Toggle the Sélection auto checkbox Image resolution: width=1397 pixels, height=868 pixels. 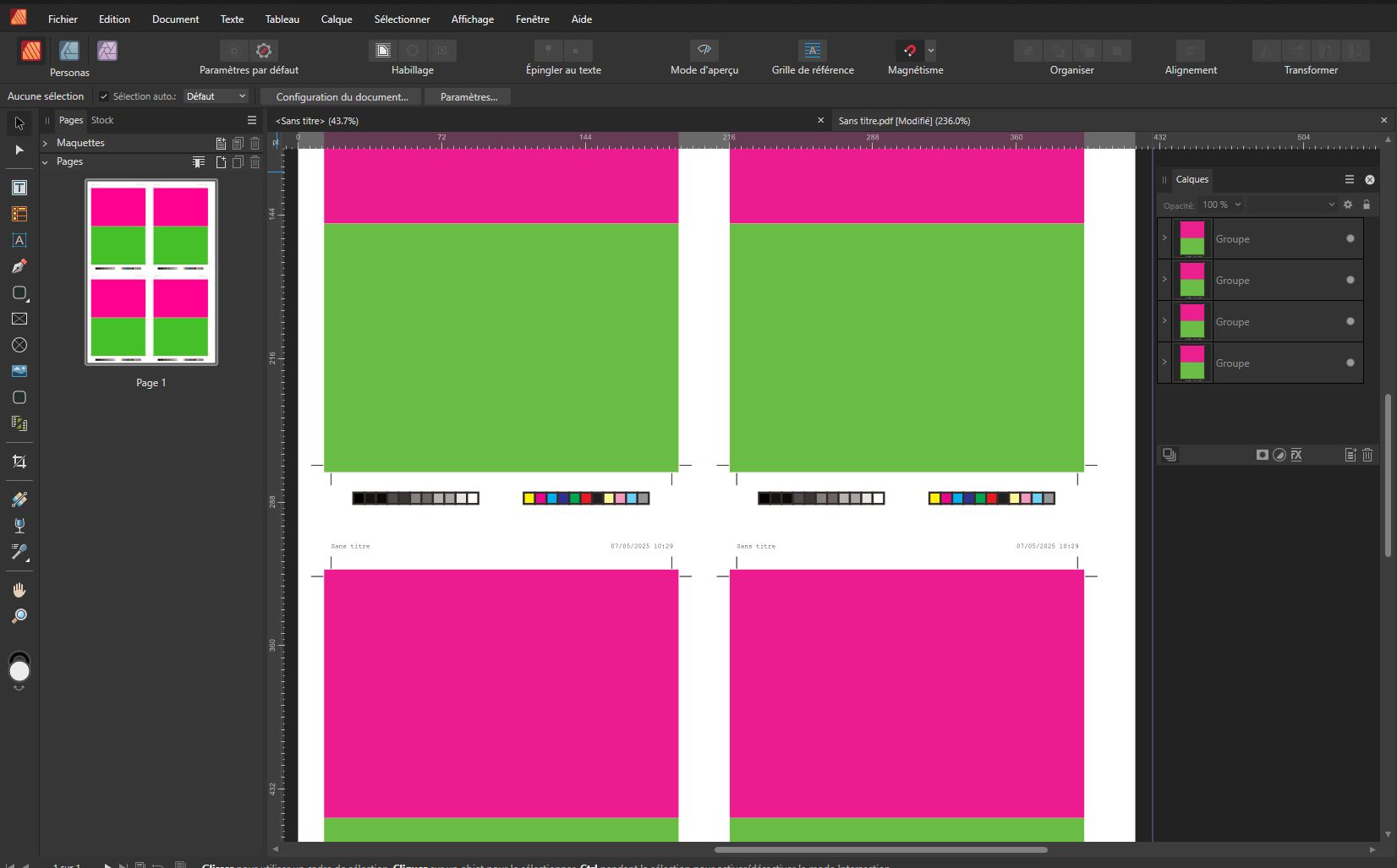pyautogui.click(x=104, y=96)
